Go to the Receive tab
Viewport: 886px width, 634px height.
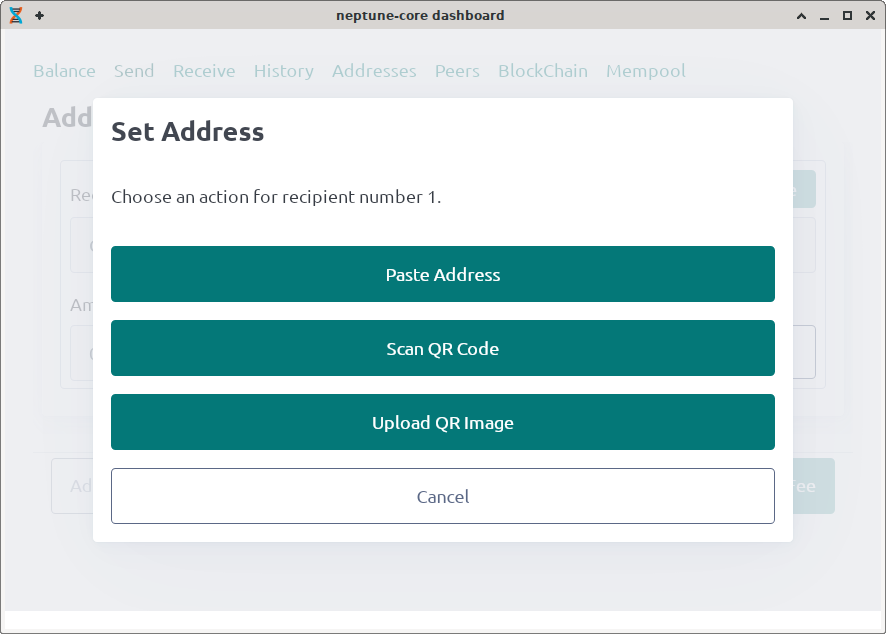(x=204, y=71)
